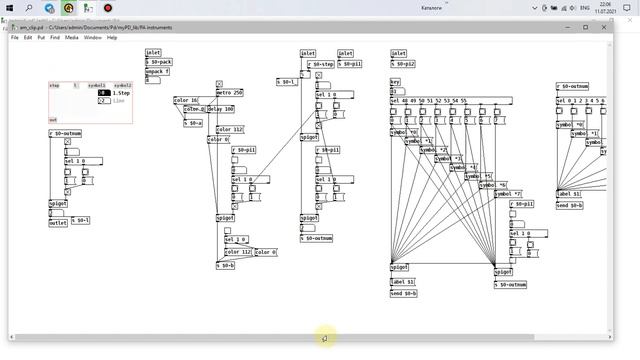Click the color 16 message box
This screenshot has height=360, width=640.
click(186, 100)
